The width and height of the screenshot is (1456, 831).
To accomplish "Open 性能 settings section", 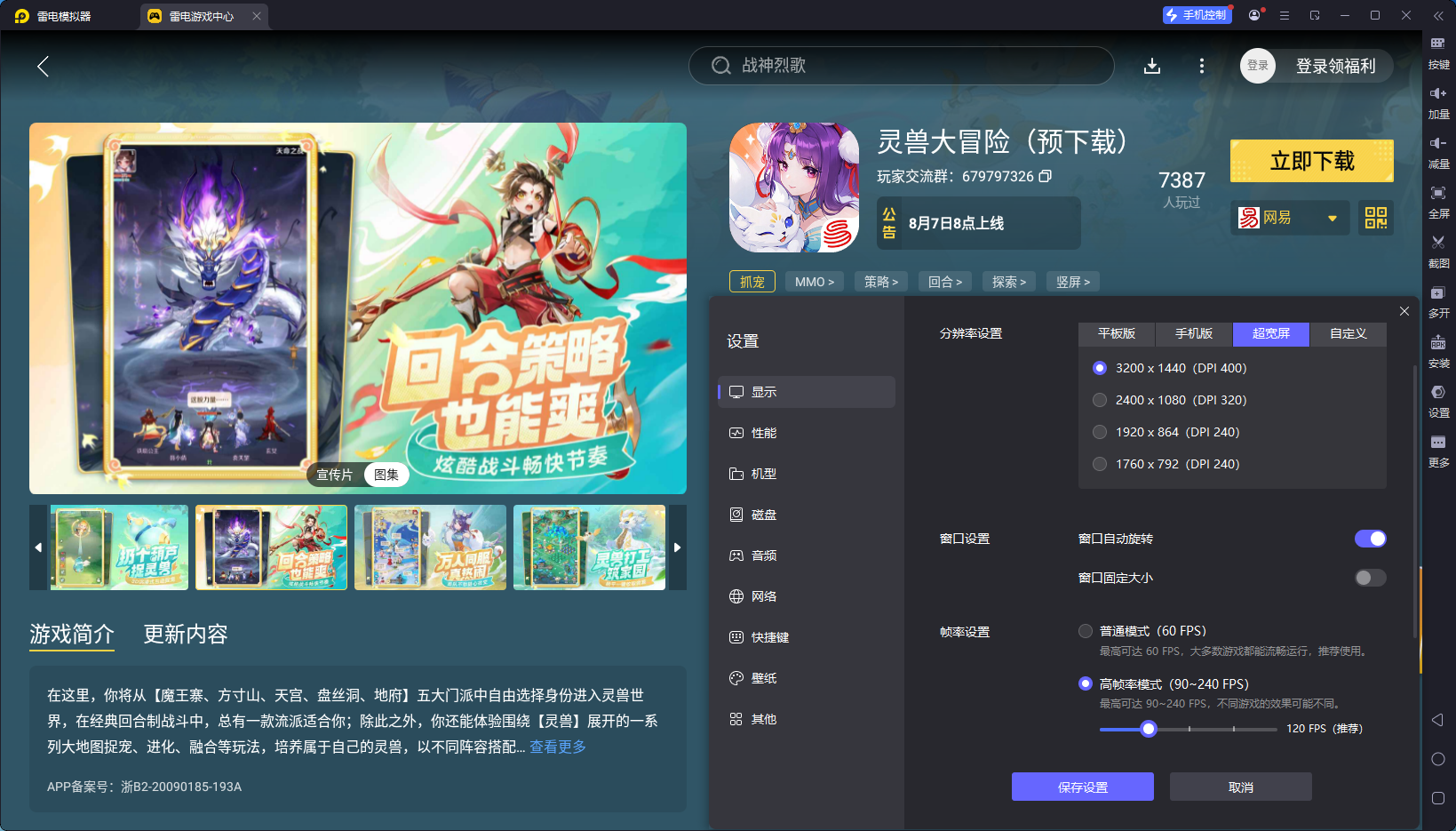I will (x=807, y=433).
